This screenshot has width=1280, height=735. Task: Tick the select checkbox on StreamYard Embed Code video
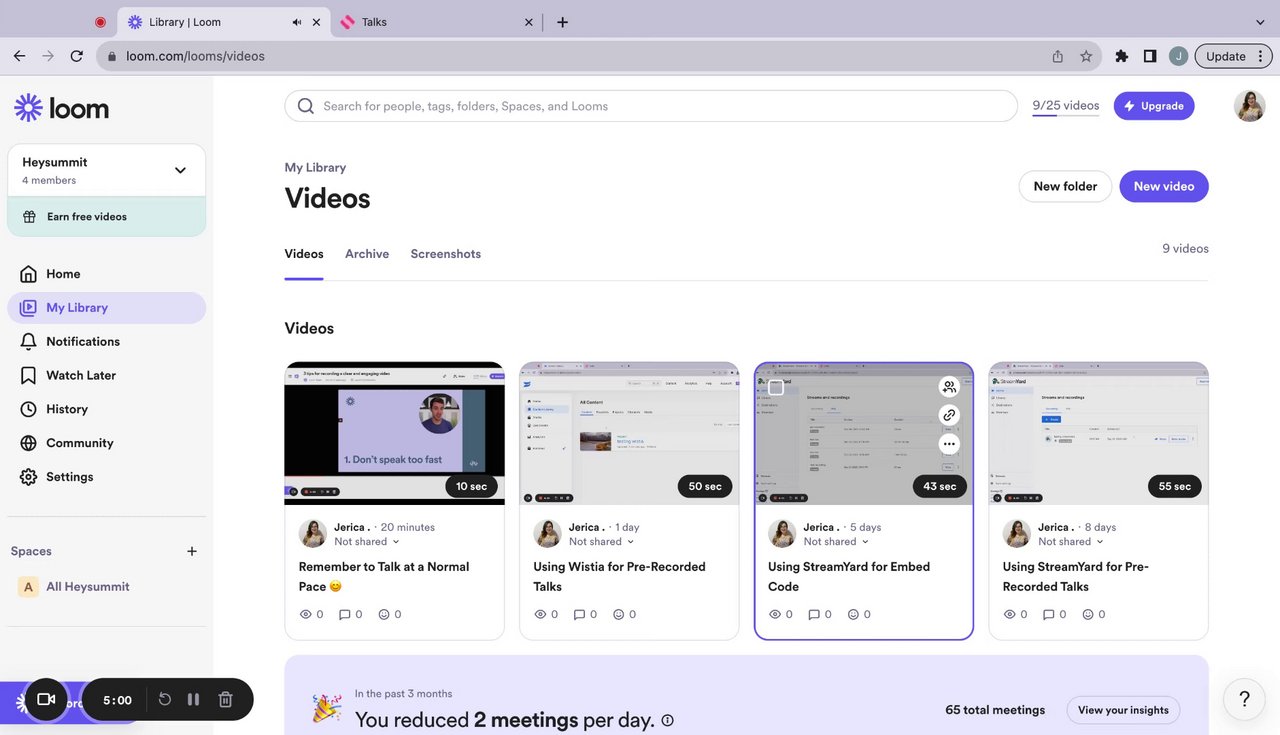coord(776,387)
